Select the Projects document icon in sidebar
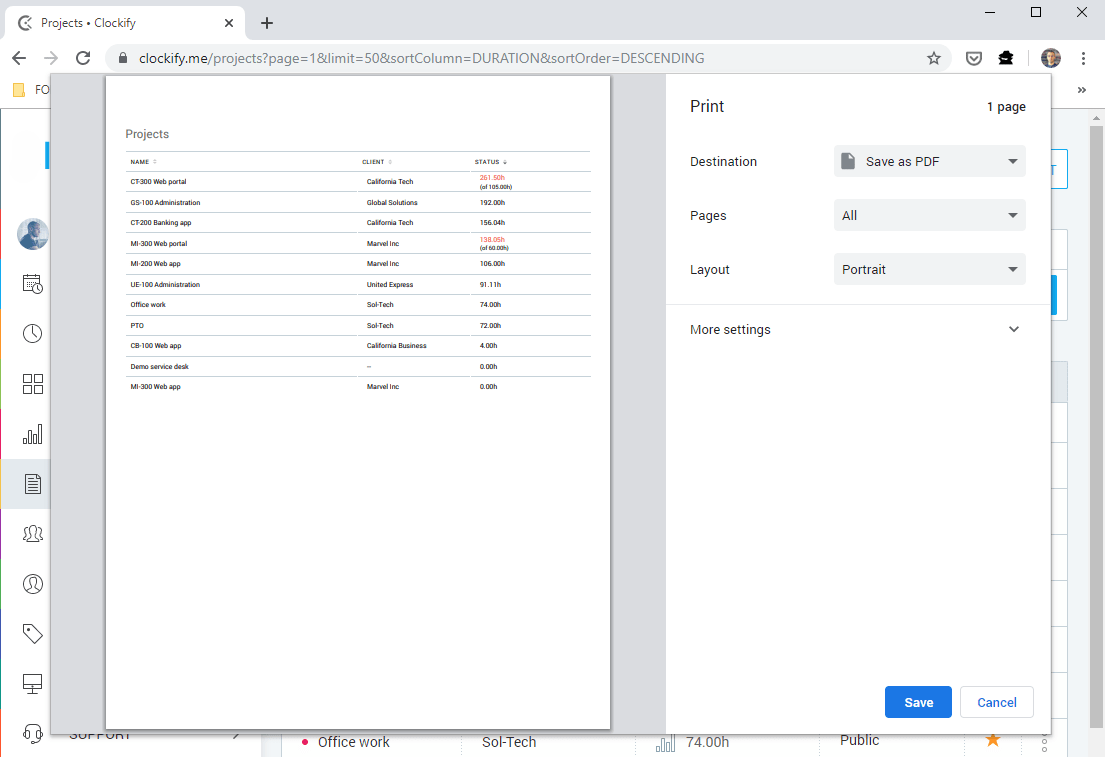Viewport: 1105px width, 757px height. tap(33, 484)
